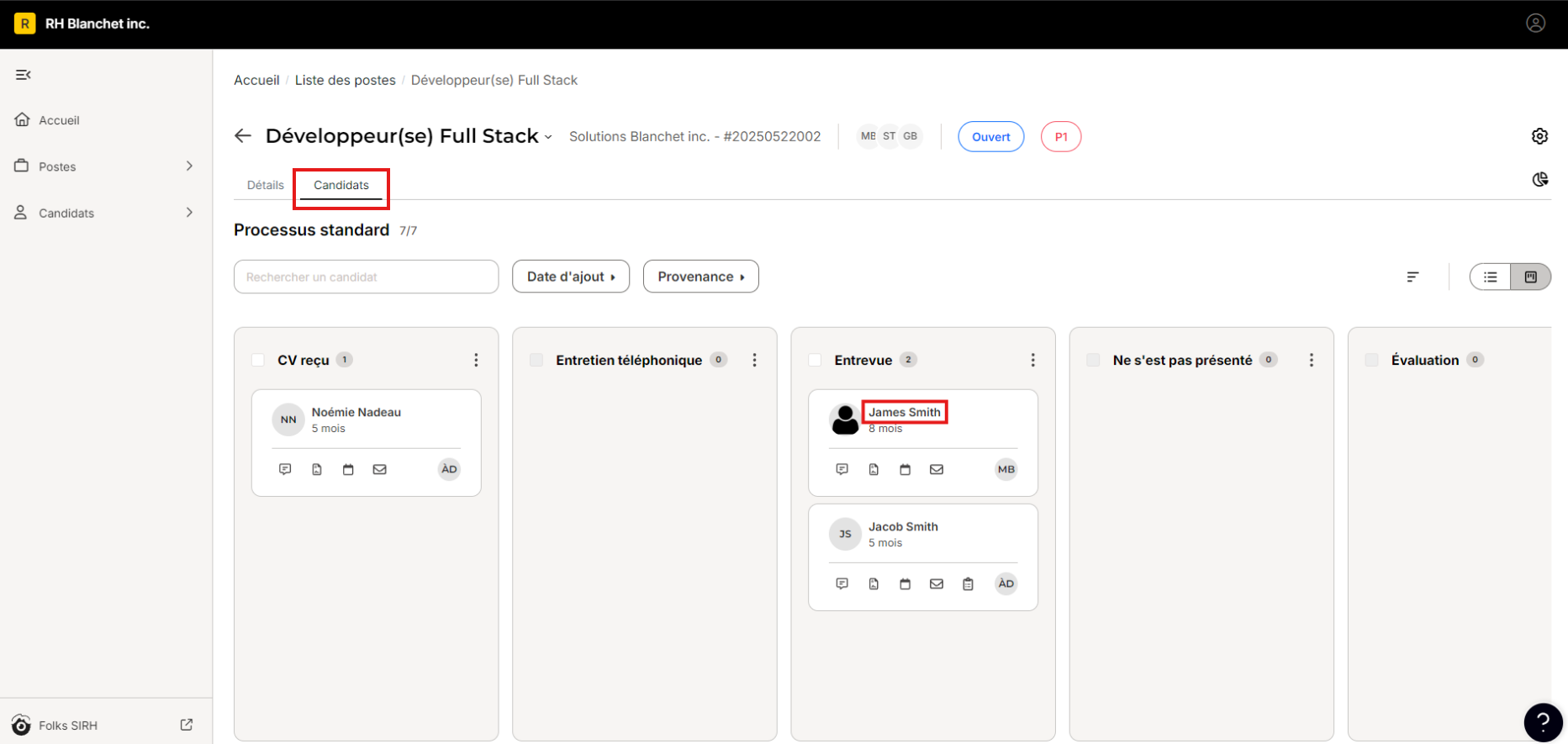Open Folks SIRH link
Image resolution: width=1568 pixels, height=744 pixels.
[67, 725]
